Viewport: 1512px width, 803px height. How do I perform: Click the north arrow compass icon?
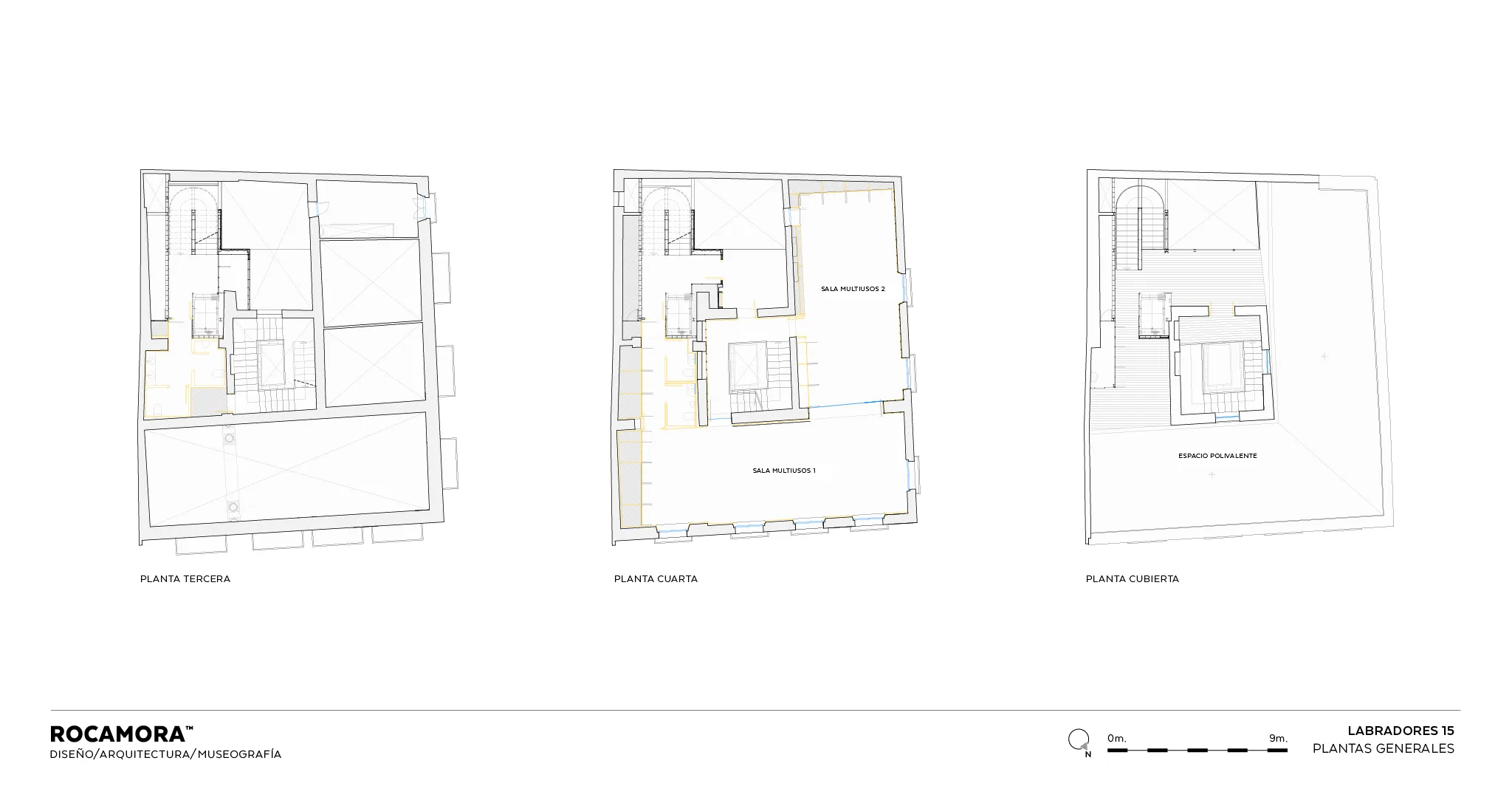1079,741
